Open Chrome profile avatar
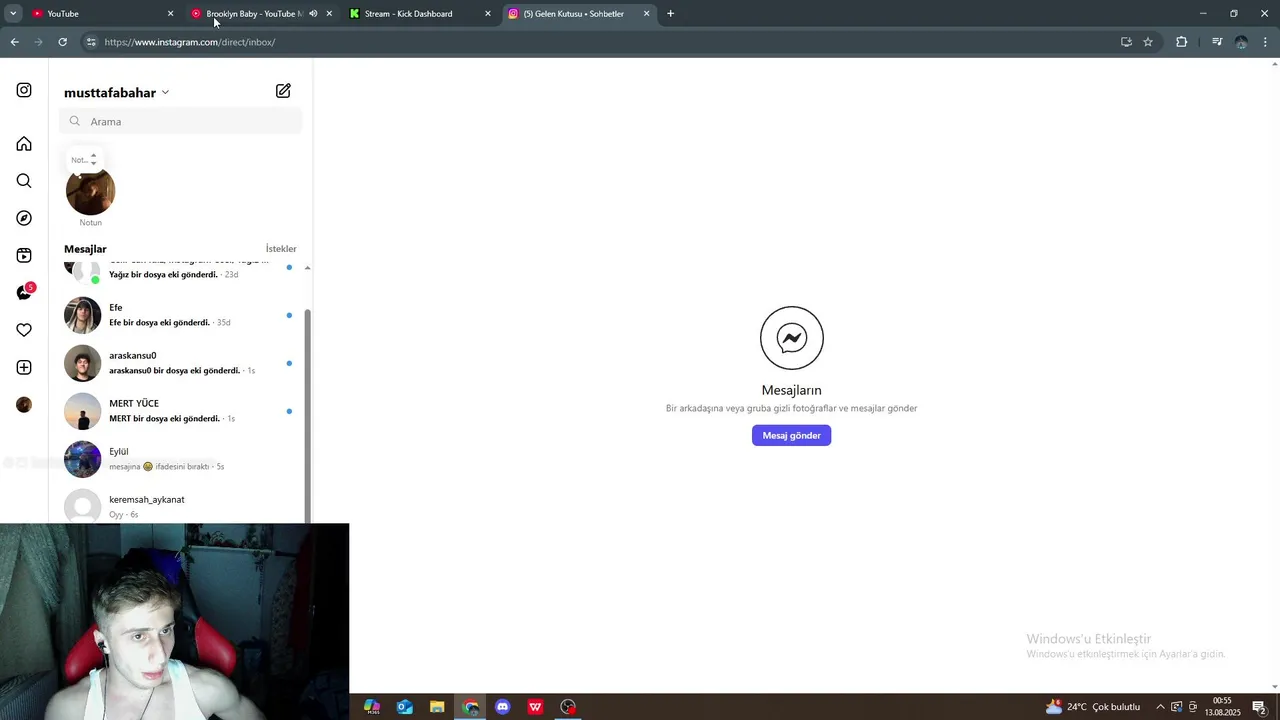The width and height of the screenshot is (1280, 720). (x=1241, y=42)
